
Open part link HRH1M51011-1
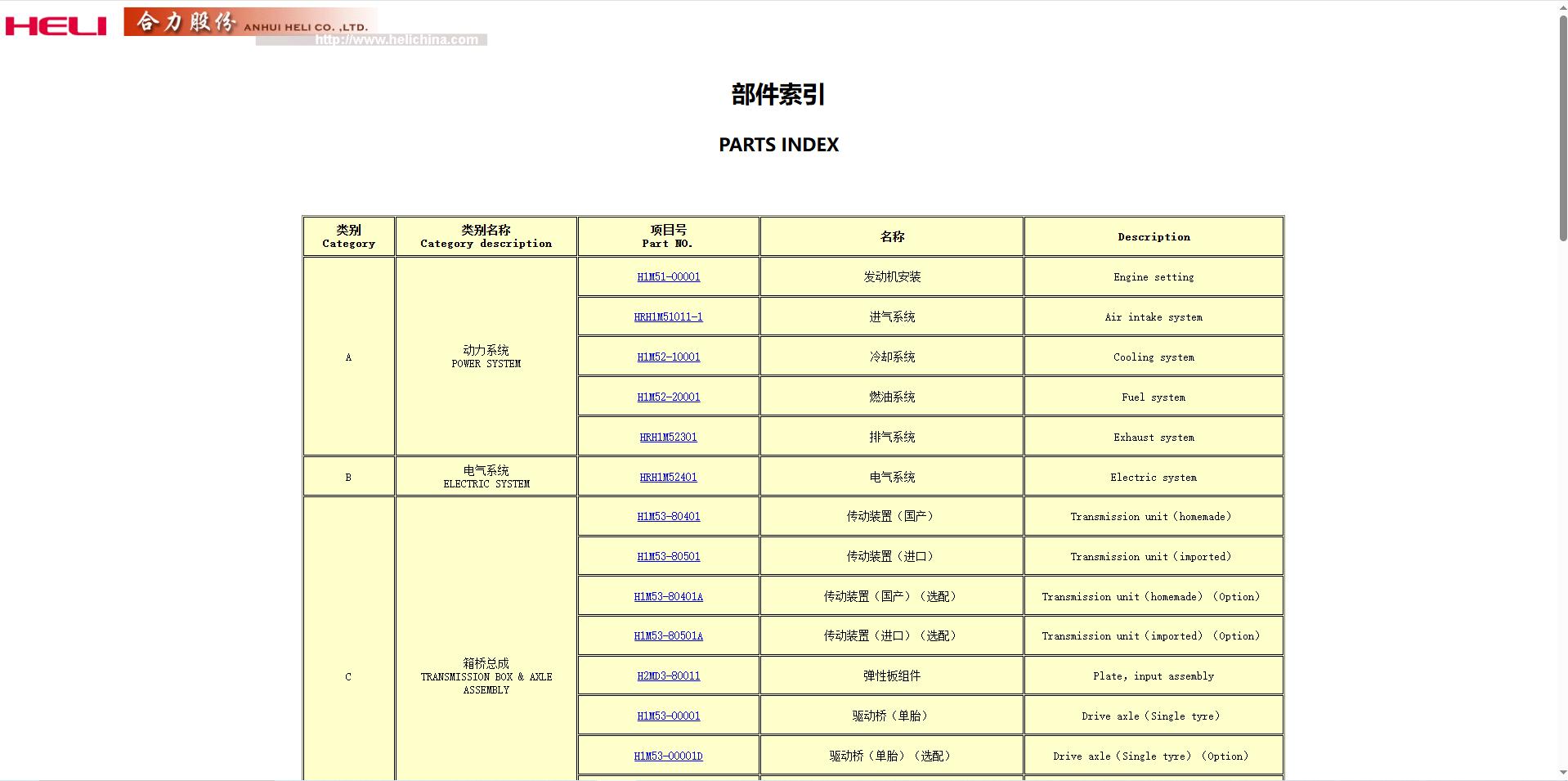[668, 317]
